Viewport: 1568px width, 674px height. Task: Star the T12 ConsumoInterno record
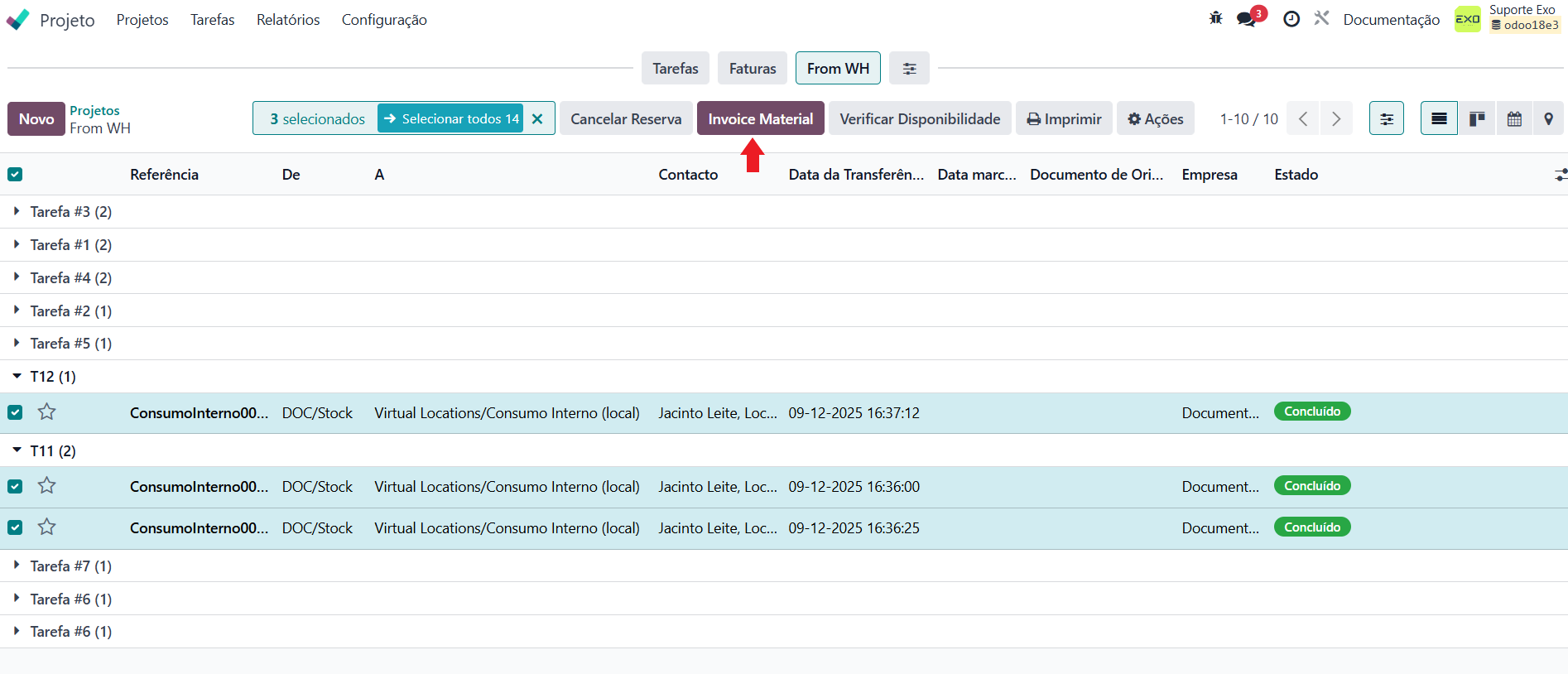coord(47,412)
